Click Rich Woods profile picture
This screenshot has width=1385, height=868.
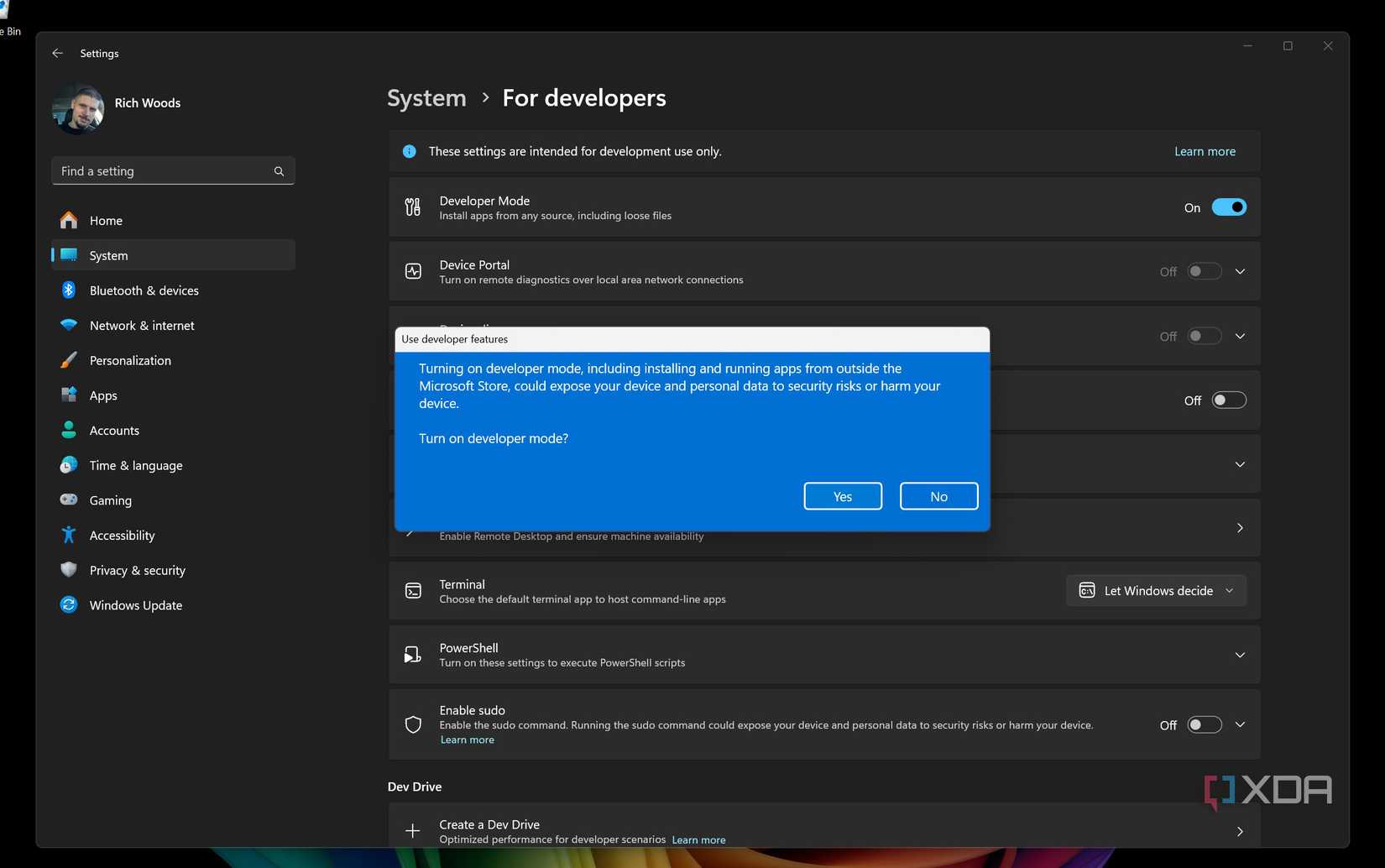(x=76, y=107)
